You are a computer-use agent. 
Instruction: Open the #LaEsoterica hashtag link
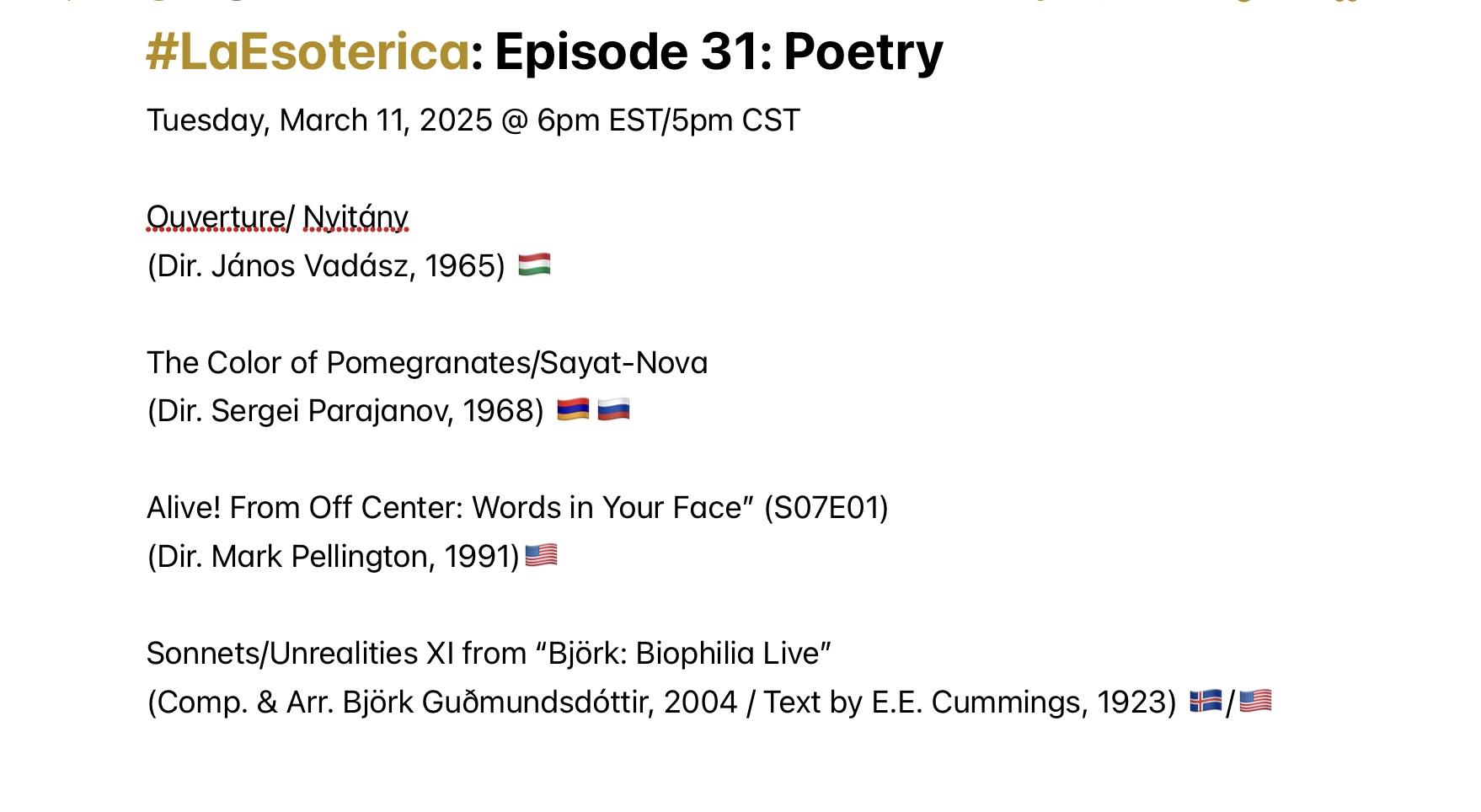307,52
